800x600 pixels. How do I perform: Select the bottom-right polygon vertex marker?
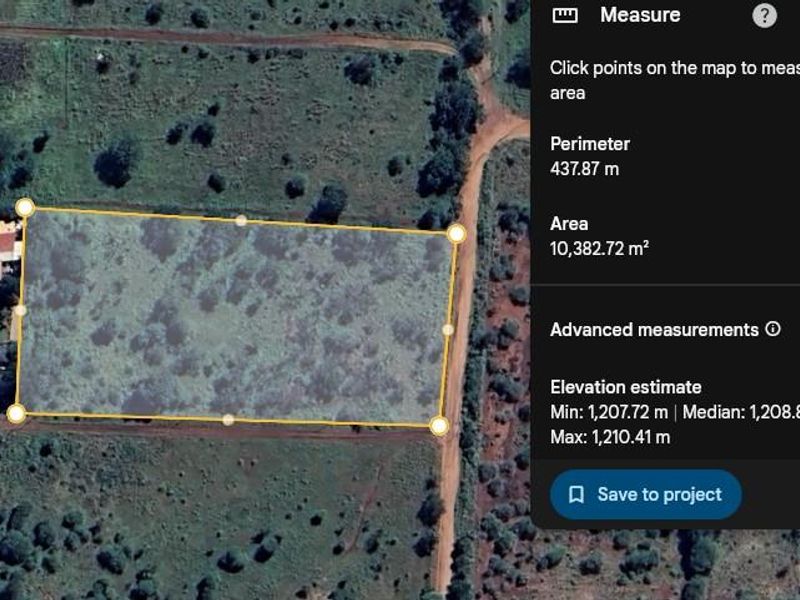click(x=437, y=427)
